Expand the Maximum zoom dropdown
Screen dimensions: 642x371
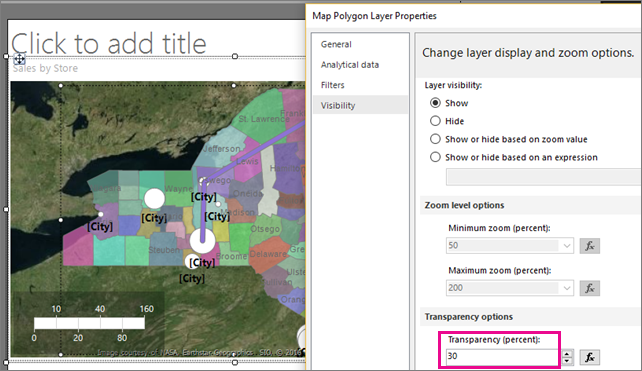click(x=567, y=288)
